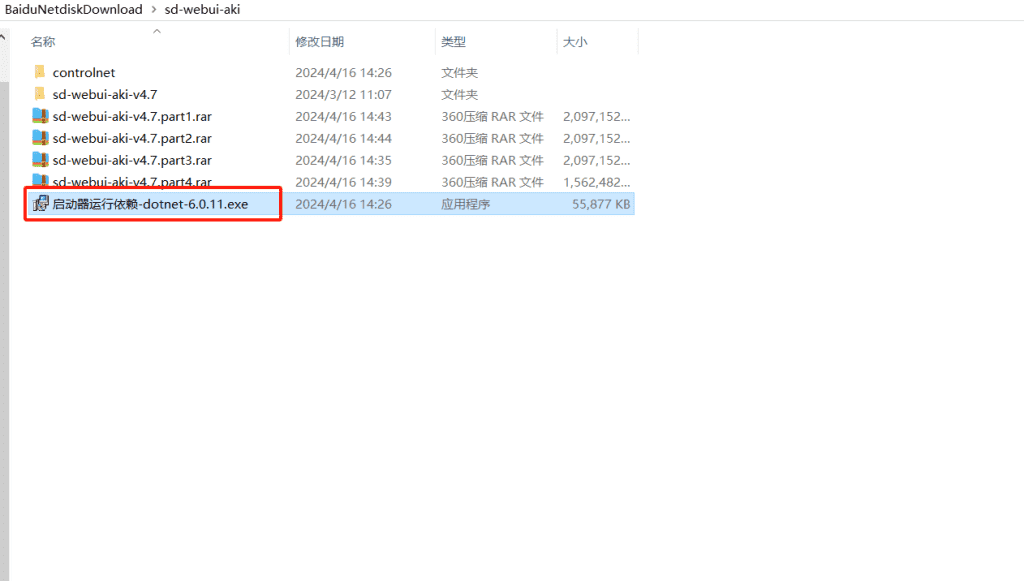Click the part3.rar archive icon

coord(40,160)
